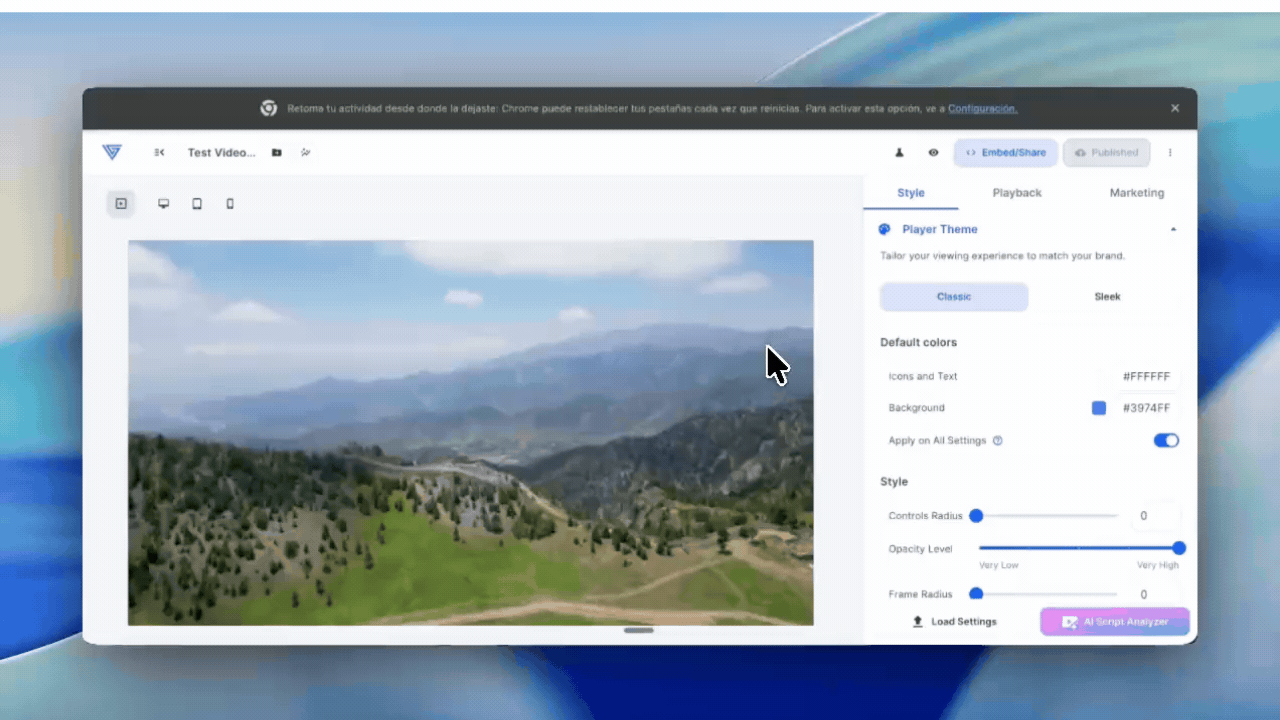Click the Test Video title

pos(222,153)
